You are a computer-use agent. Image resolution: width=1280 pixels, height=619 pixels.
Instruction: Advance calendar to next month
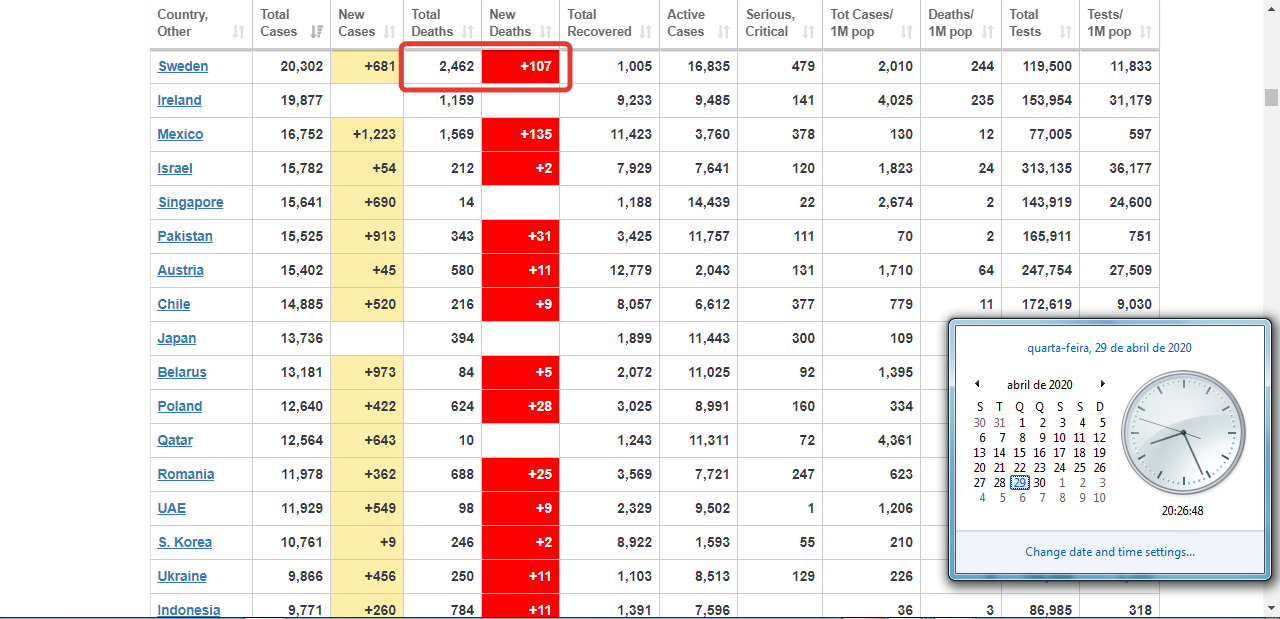(x=1102, y=384)
